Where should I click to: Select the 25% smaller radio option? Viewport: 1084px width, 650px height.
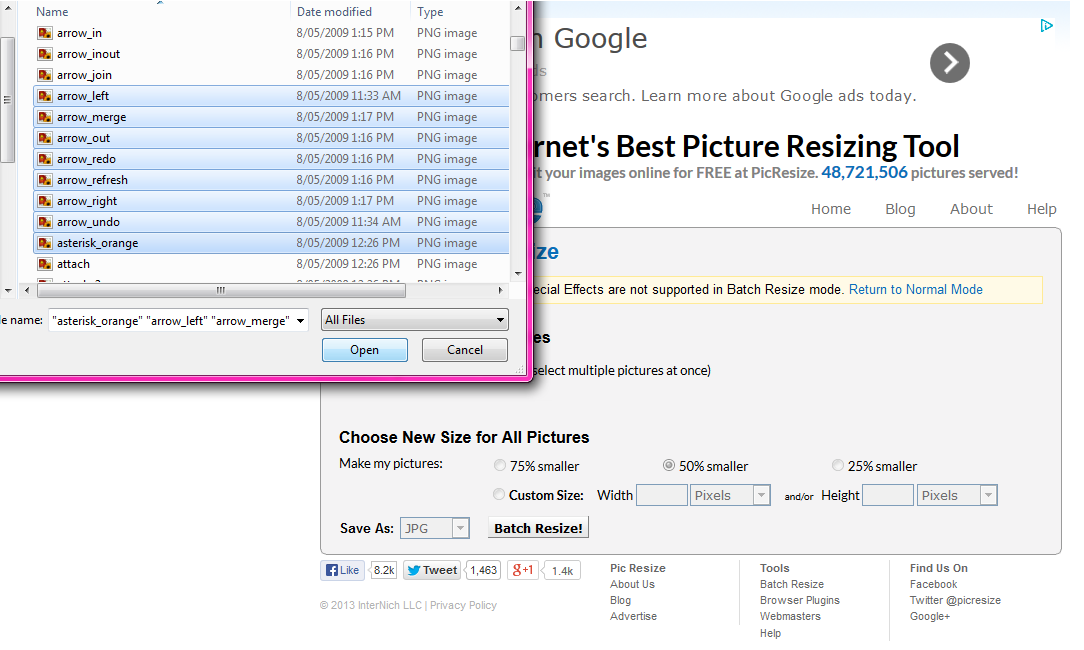tap(838, 465)
